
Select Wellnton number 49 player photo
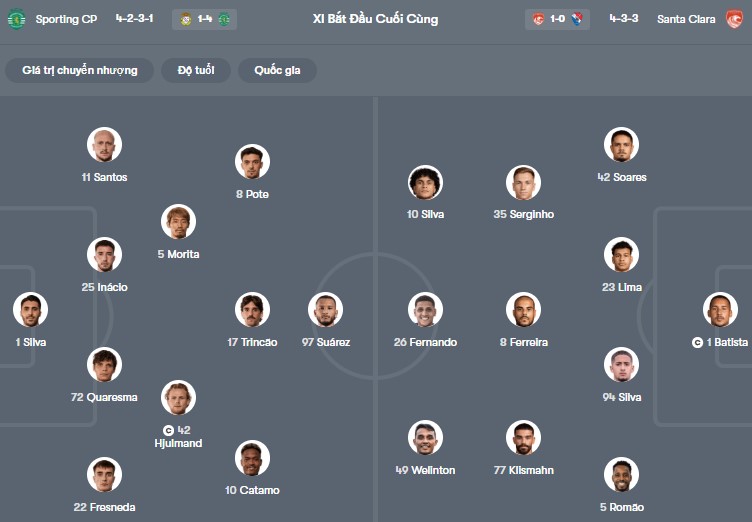pos(425,438)
